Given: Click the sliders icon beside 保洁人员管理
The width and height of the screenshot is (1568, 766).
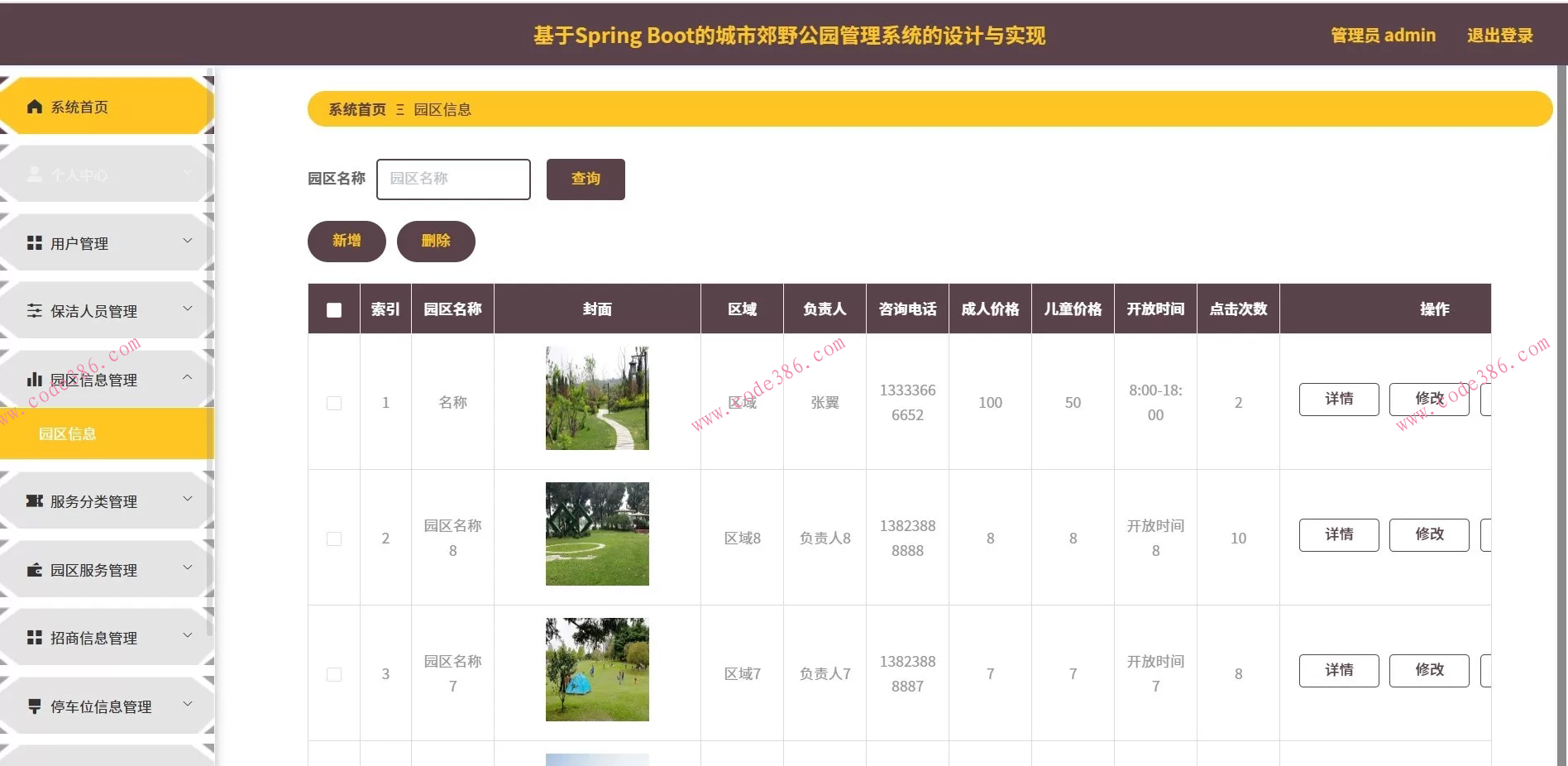Looking at the screenshot, I should pos(35,311).
